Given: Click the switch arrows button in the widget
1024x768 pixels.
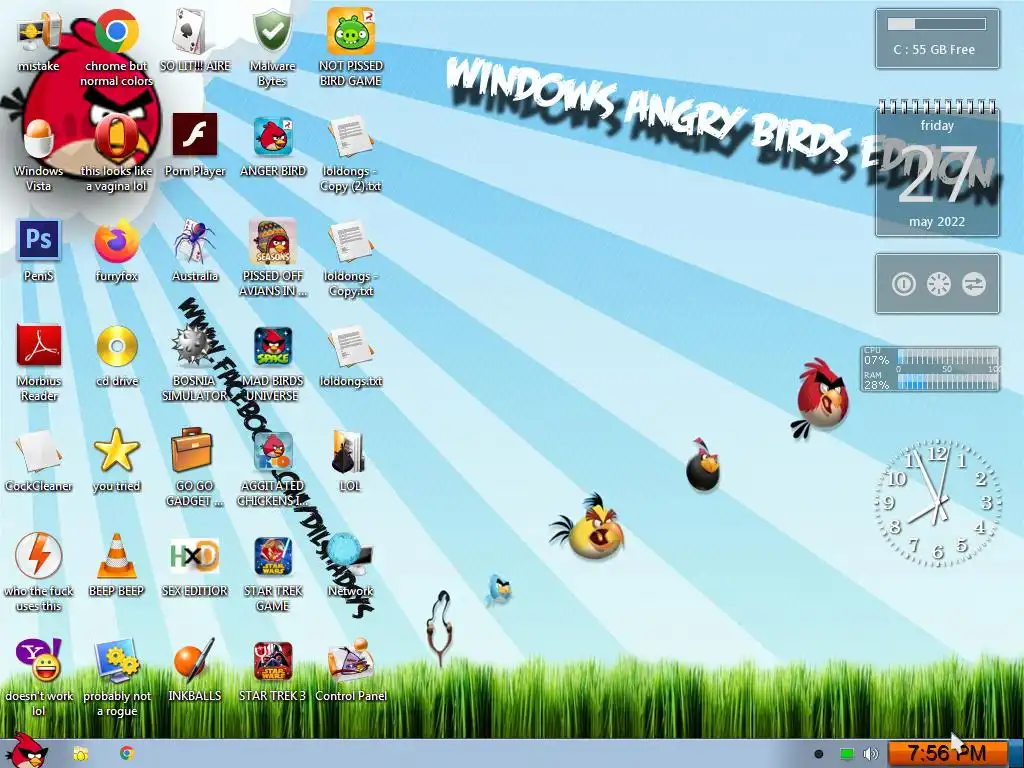Looking at the screenshot, I should tap(974, 284).
